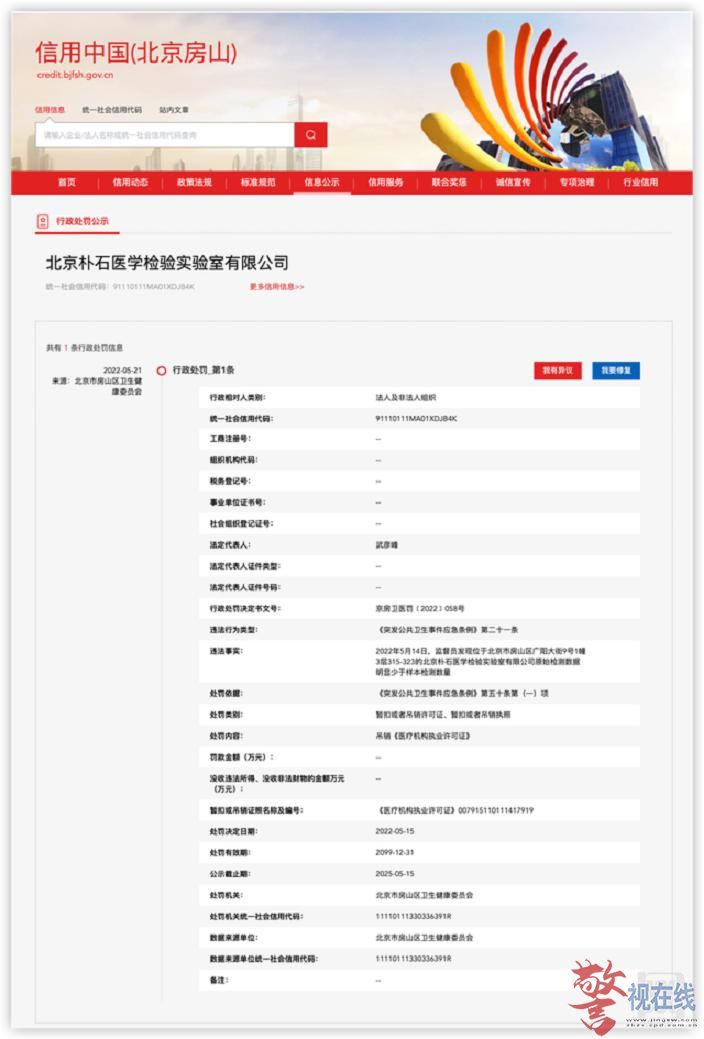Click the 共有1条行政处罚信息 count text
The width and height of the screenshot is (704, 1039).
pos(84,348)
